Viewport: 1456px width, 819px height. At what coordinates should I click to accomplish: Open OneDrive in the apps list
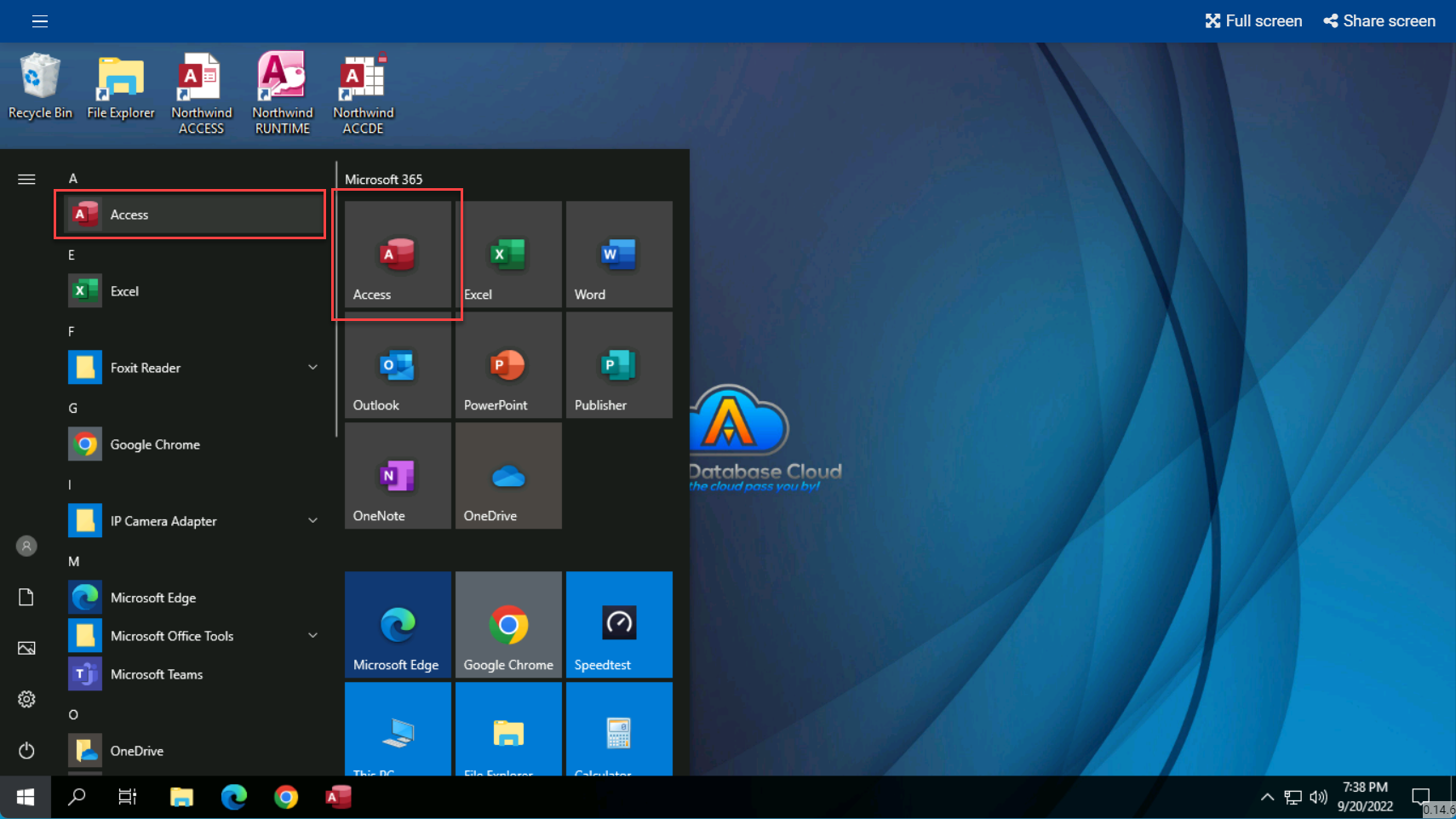[196, 751]
